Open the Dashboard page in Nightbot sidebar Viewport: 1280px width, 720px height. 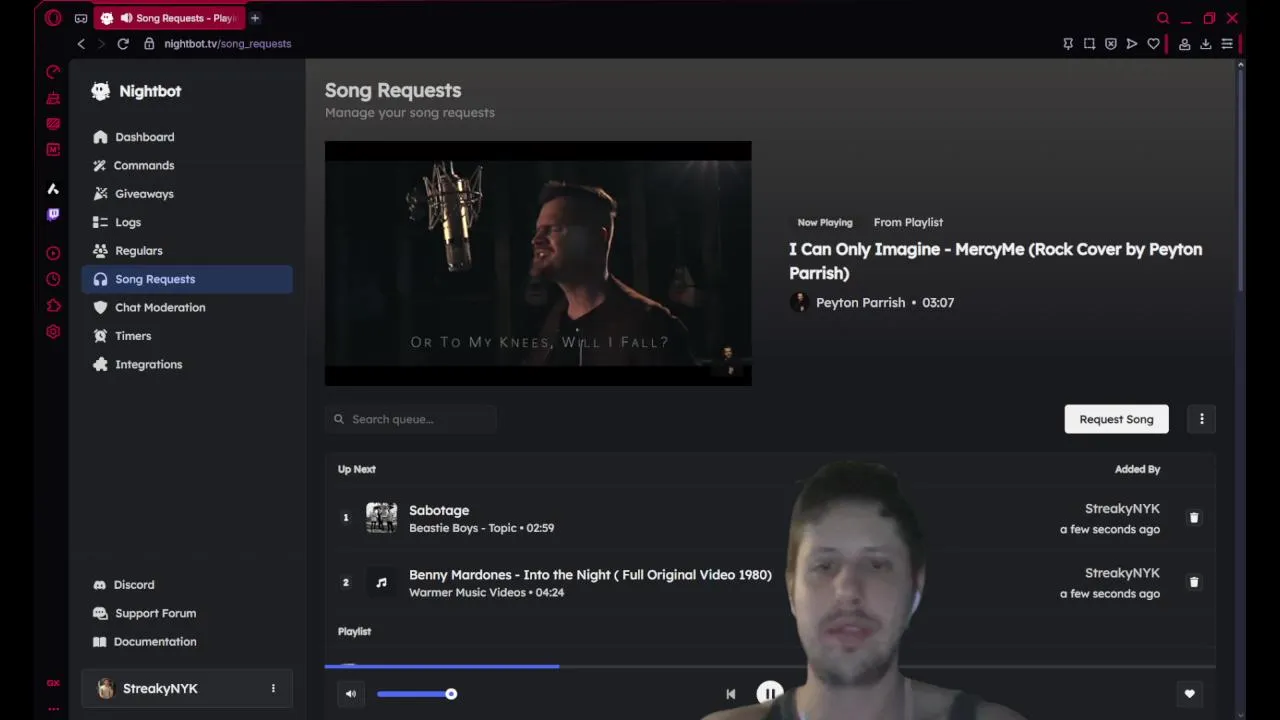187,137
